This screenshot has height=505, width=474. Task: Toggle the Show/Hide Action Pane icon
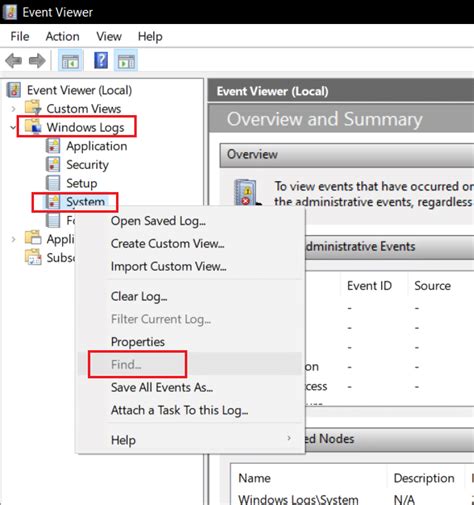126,61
